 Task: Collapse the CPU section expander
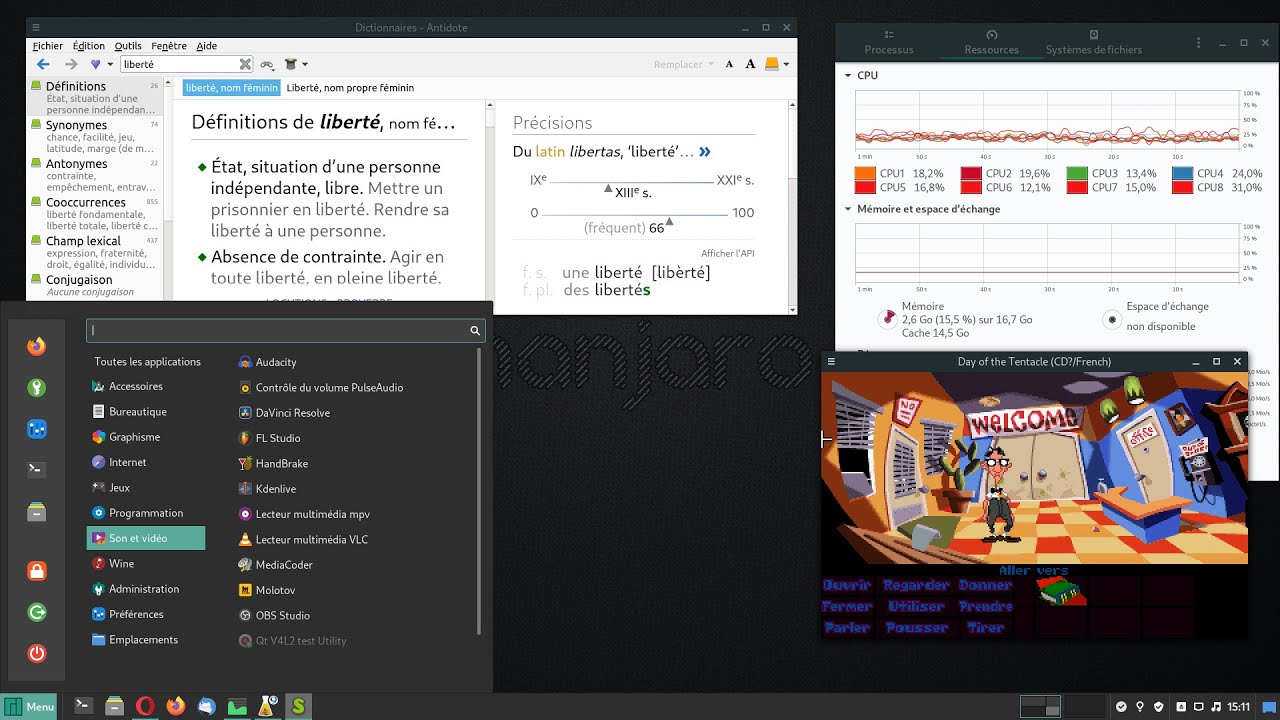coord(848,75)
